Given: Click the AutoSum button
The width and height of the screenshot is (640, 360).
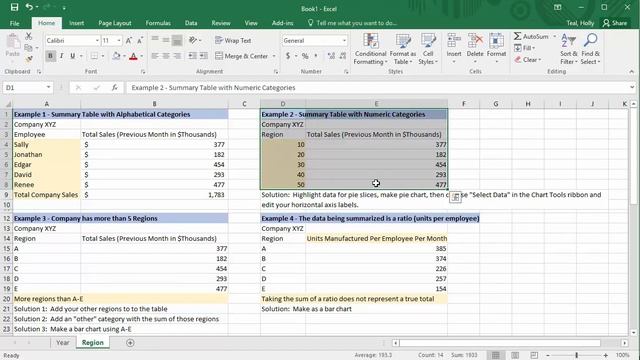Looking at the screenshot, I should click(x=531, y=36).
